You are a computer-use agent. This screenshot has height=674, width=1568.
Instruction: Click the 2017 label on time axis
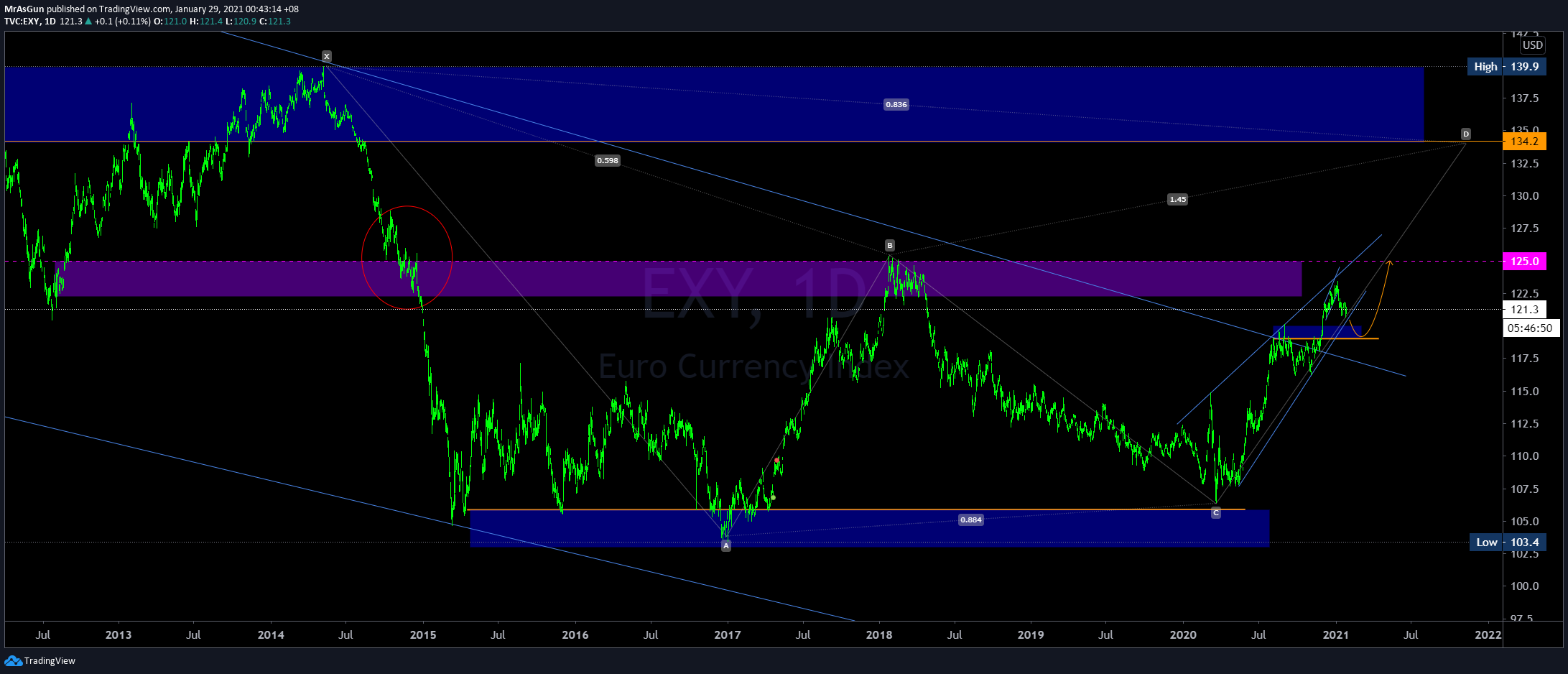[x=728, y=634]
